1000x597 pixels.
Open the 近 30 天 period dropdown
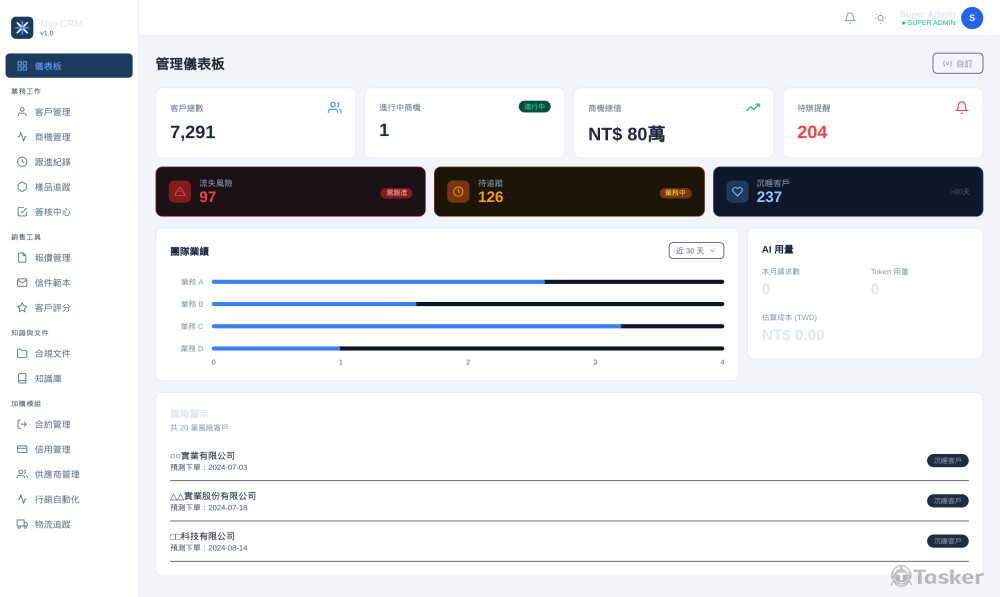[x=696, y=251]
